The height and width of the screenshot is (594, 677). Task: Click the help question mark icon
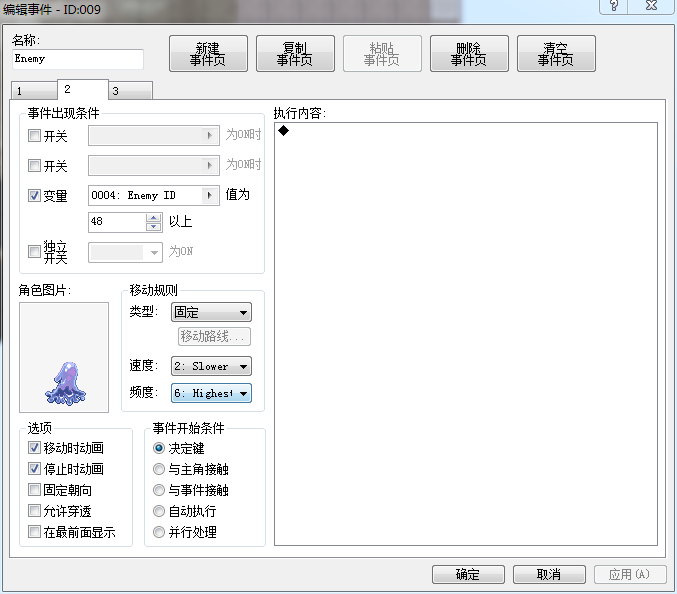(x=614, y=6)
